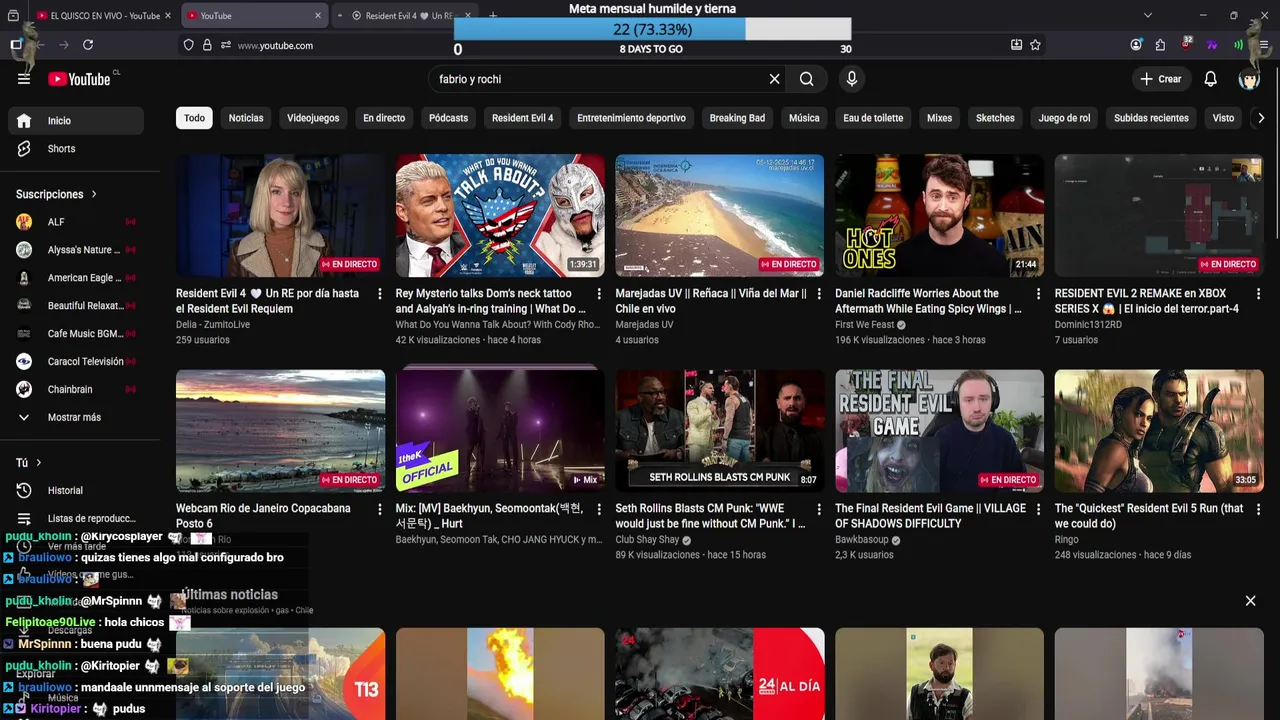Screen dimensions: 1280x720
Task: Select the En directo filter chip
Action: tap(384, 118)
